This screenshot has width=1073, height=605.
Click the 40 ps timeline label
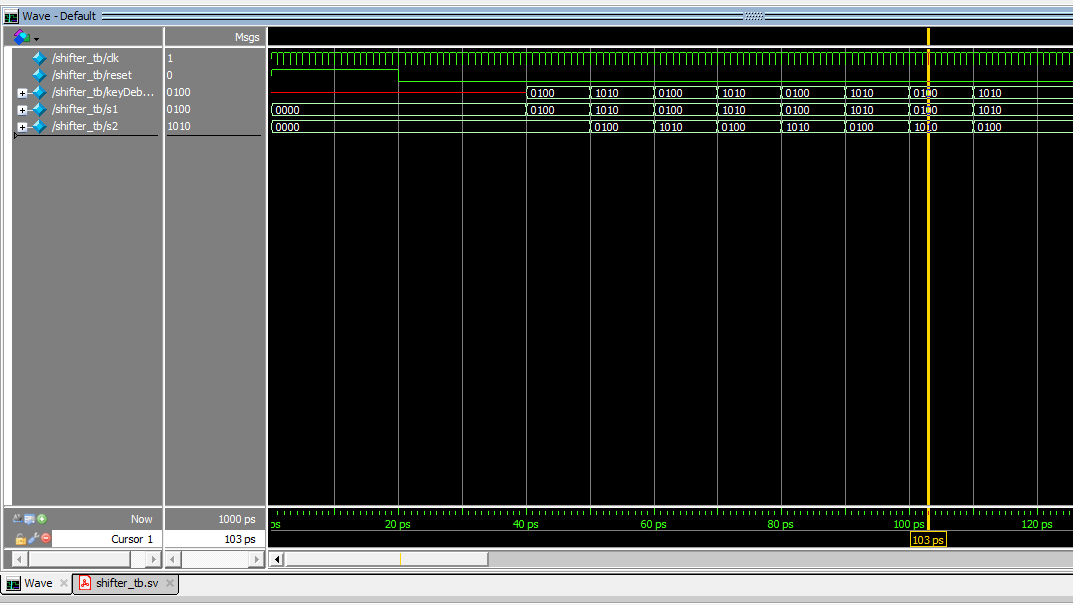click(526, 524)
